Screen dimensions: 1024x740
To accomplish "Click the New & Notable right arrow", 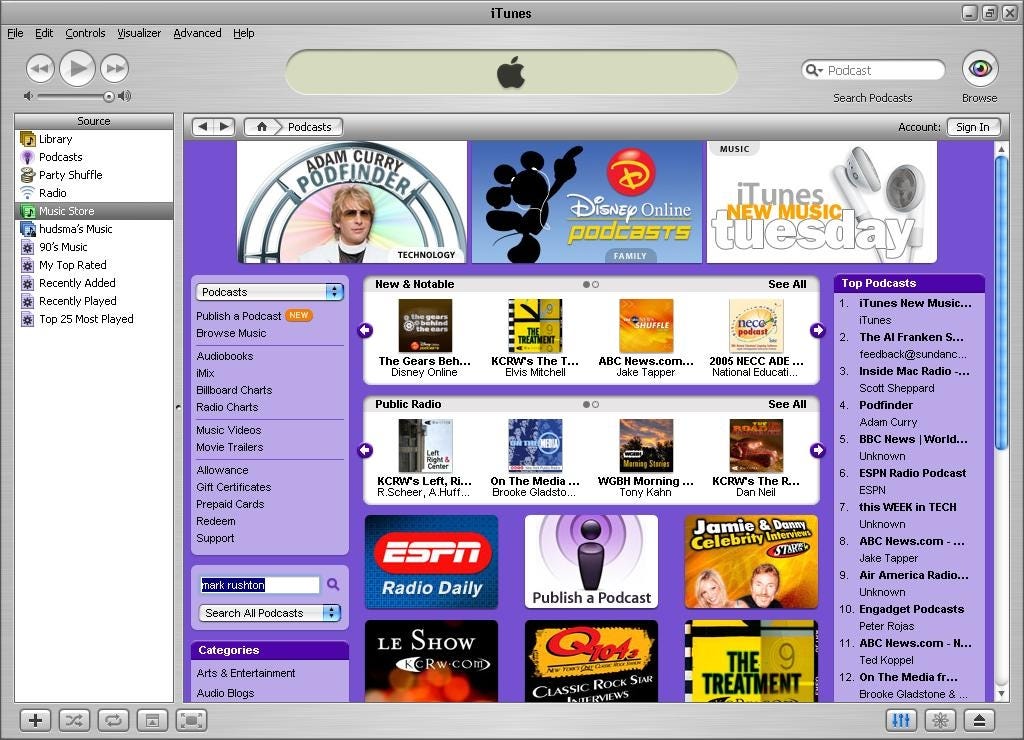I will tap(818, 330).
